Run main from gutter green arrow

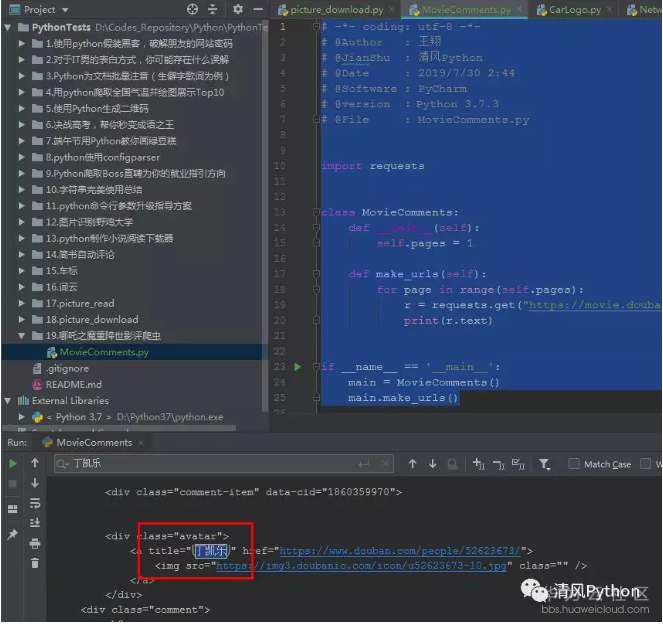pyautogui.click(x=298, y=367)
